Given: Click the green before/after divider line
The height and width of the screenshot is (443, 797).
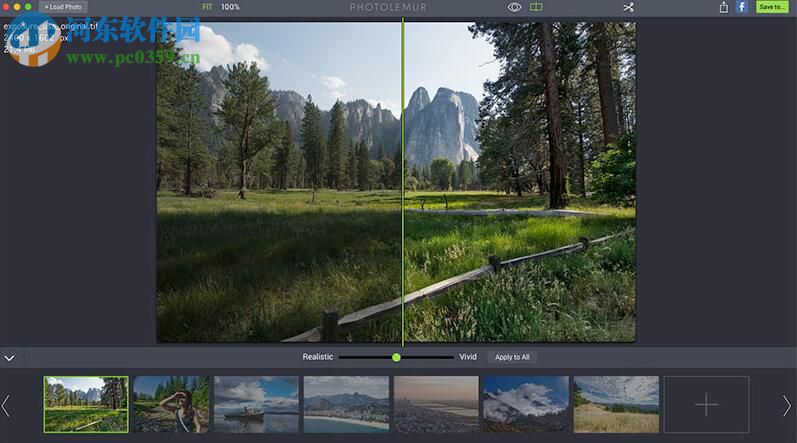Looking at the screenshot, I should pyautogui.click(x=403, y=181).
